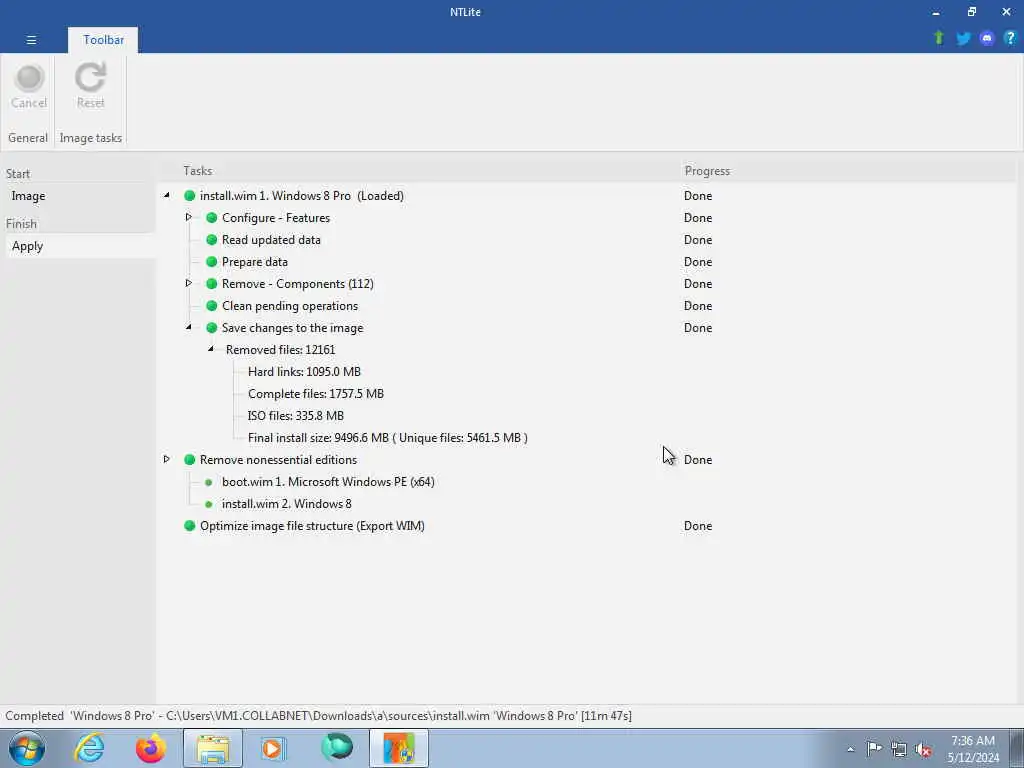Select the Prepare data task row
The image size is (1024, 768).
click(x=255, y=262)
